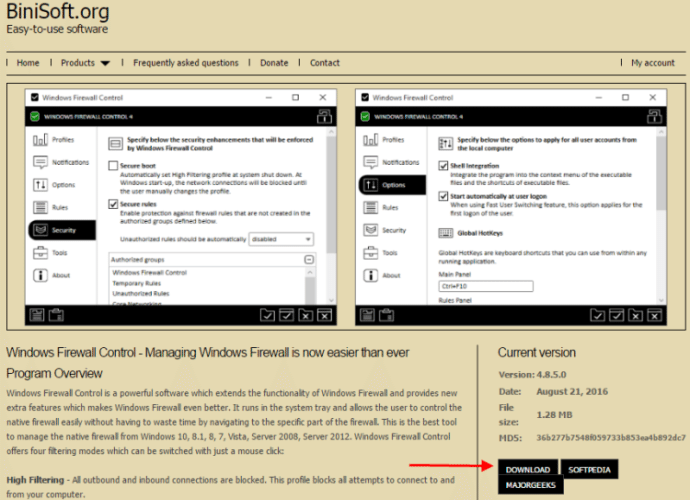Open the unauthorized rules 'disabled' dropdown
This screenshot has height=500, width=690.
(281, 239)
